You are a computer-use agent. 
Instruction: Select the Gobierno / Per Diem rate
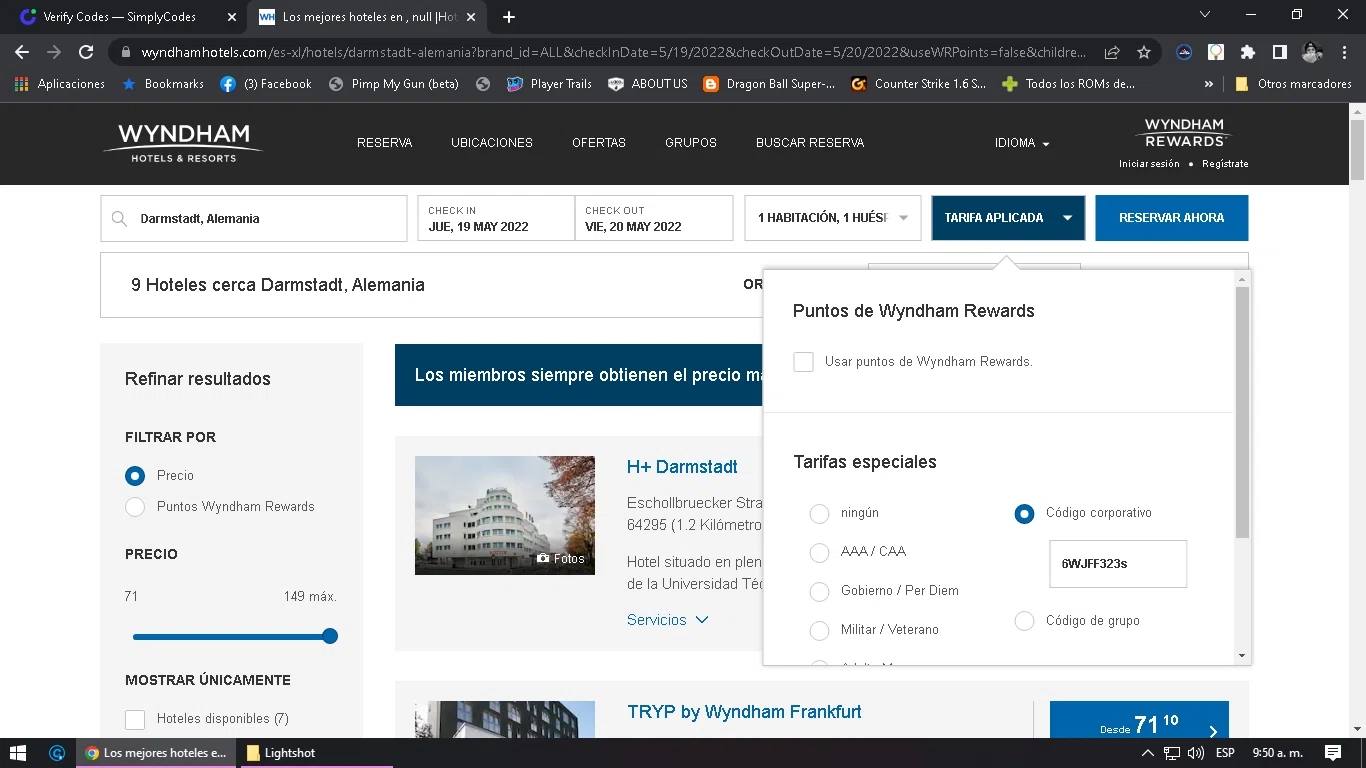click(819, 592)
